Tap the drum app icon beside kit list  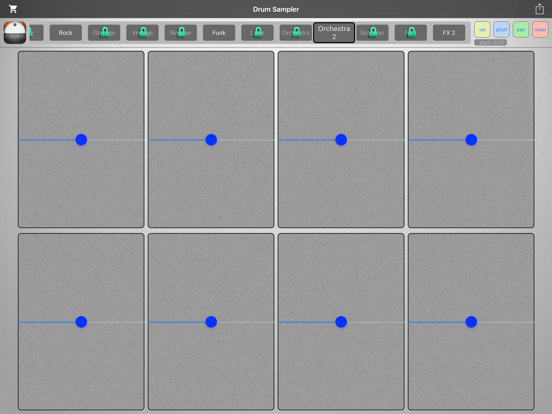[15, 32]
